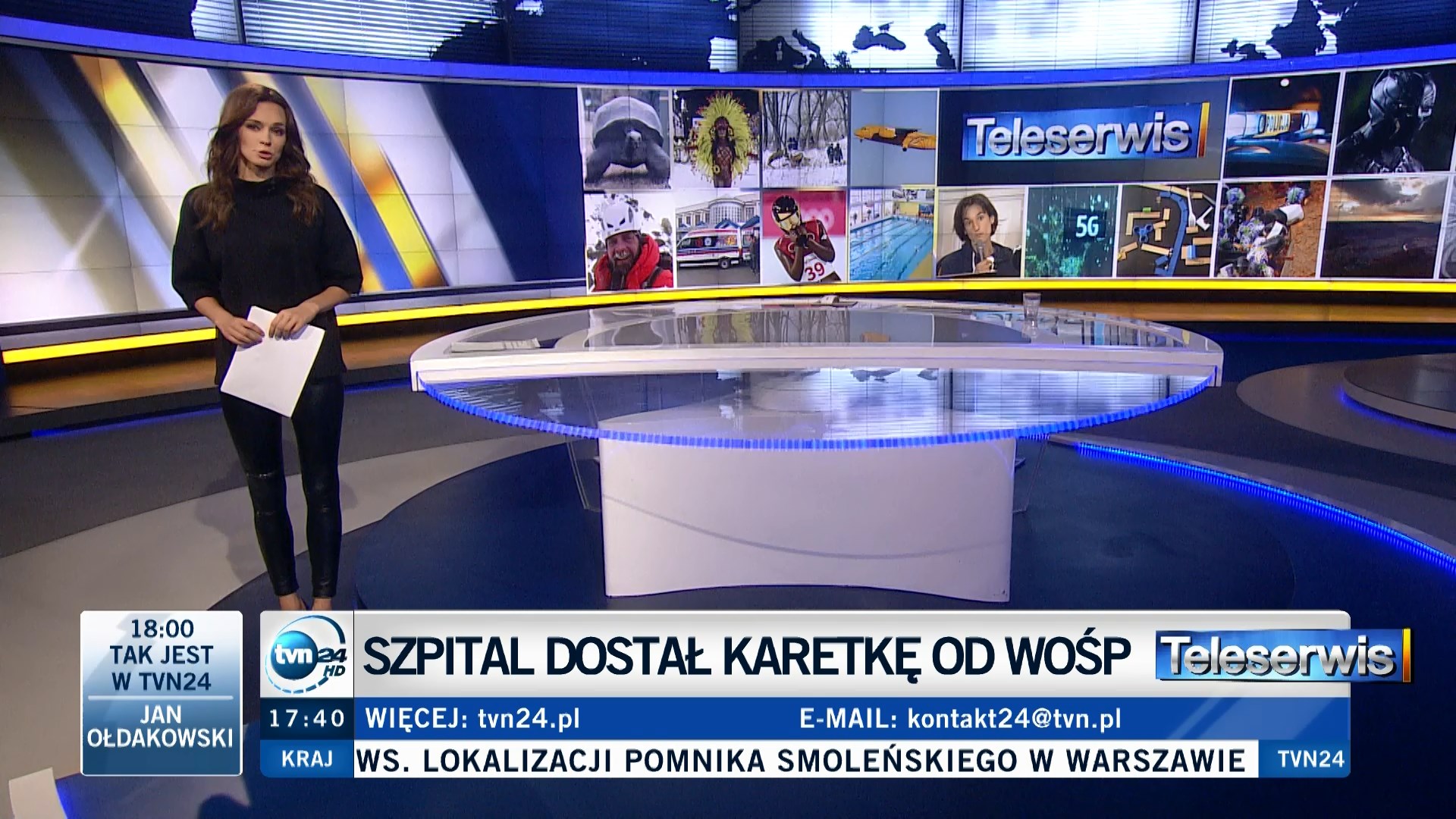Select the woman with microphone thumbnail
The image size is (1456, 819).
coord(980,233)
